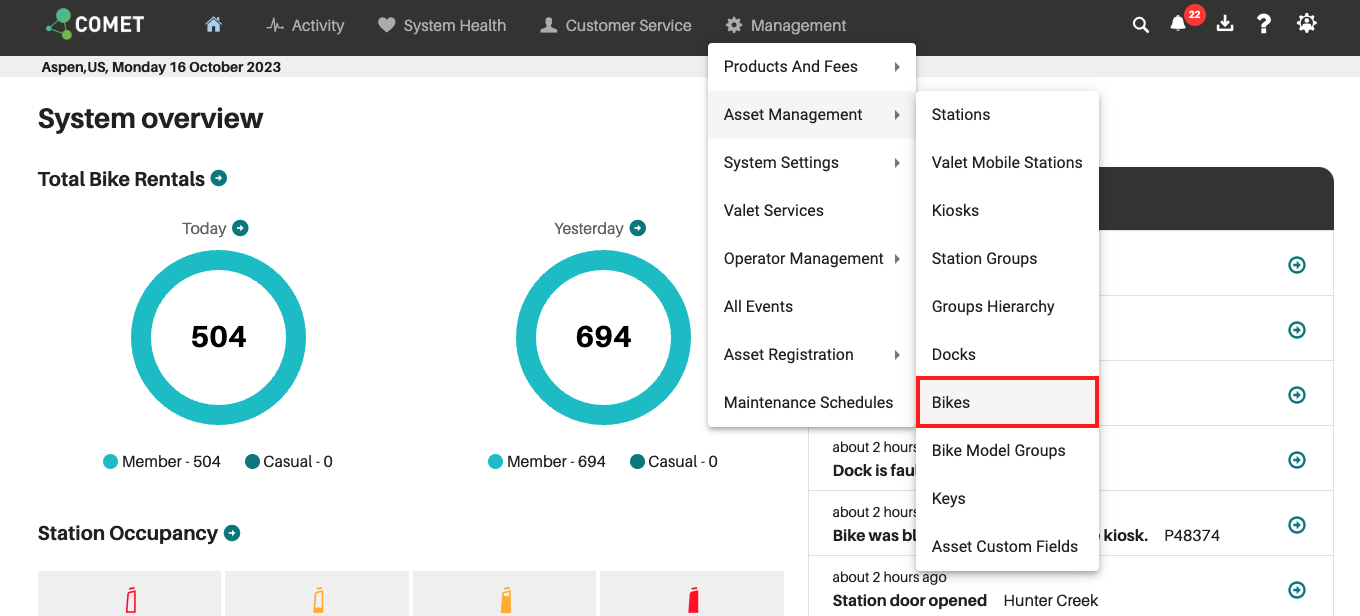The width and height of the screenshot is (1360, 616).
Task: Open the search magnifier icon
Action: coord(1140,25)
